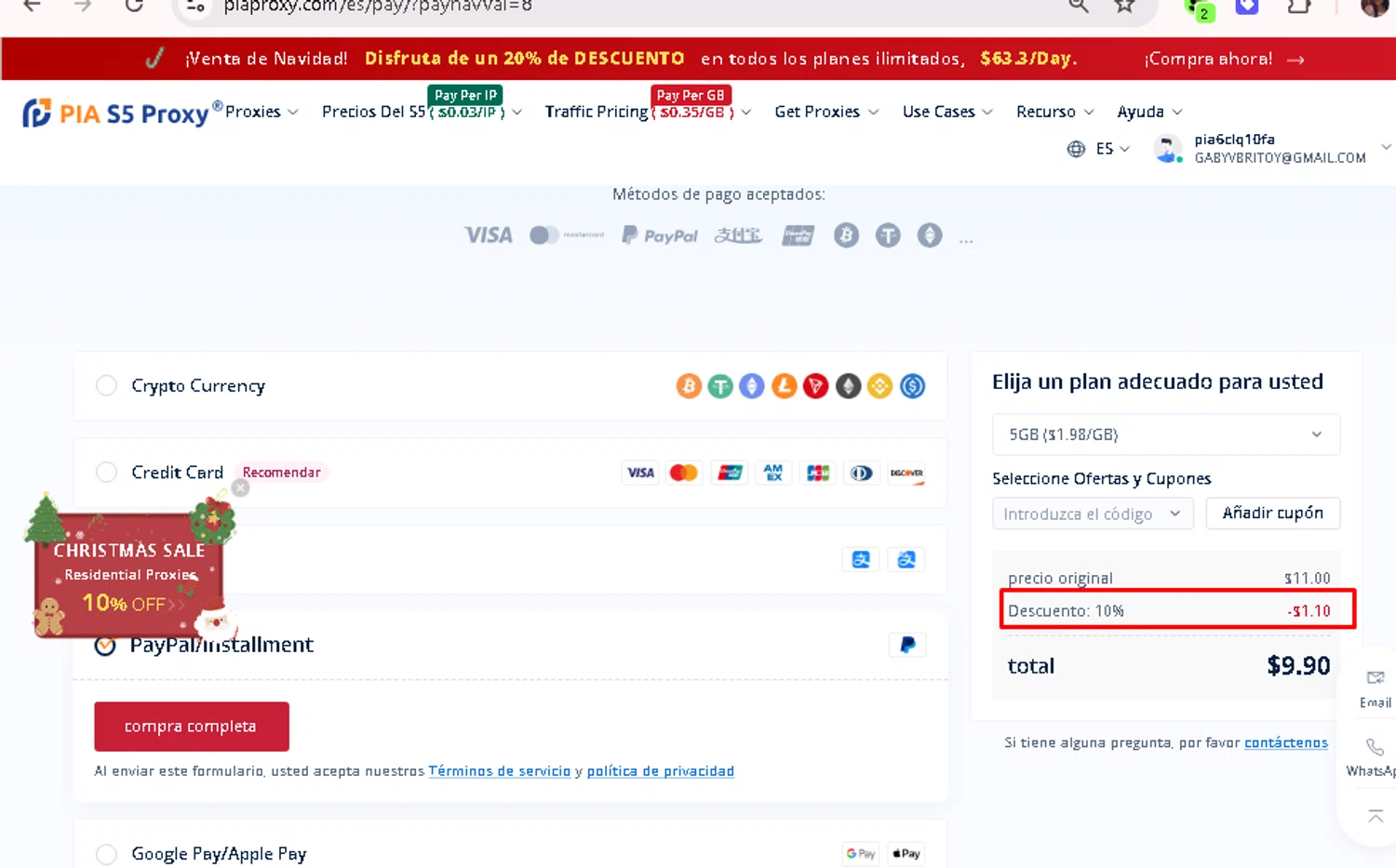The height and width of the screenshot is (868, 1396).
Task: Click the precio original $11.00 value
Action: point(1308,579)
